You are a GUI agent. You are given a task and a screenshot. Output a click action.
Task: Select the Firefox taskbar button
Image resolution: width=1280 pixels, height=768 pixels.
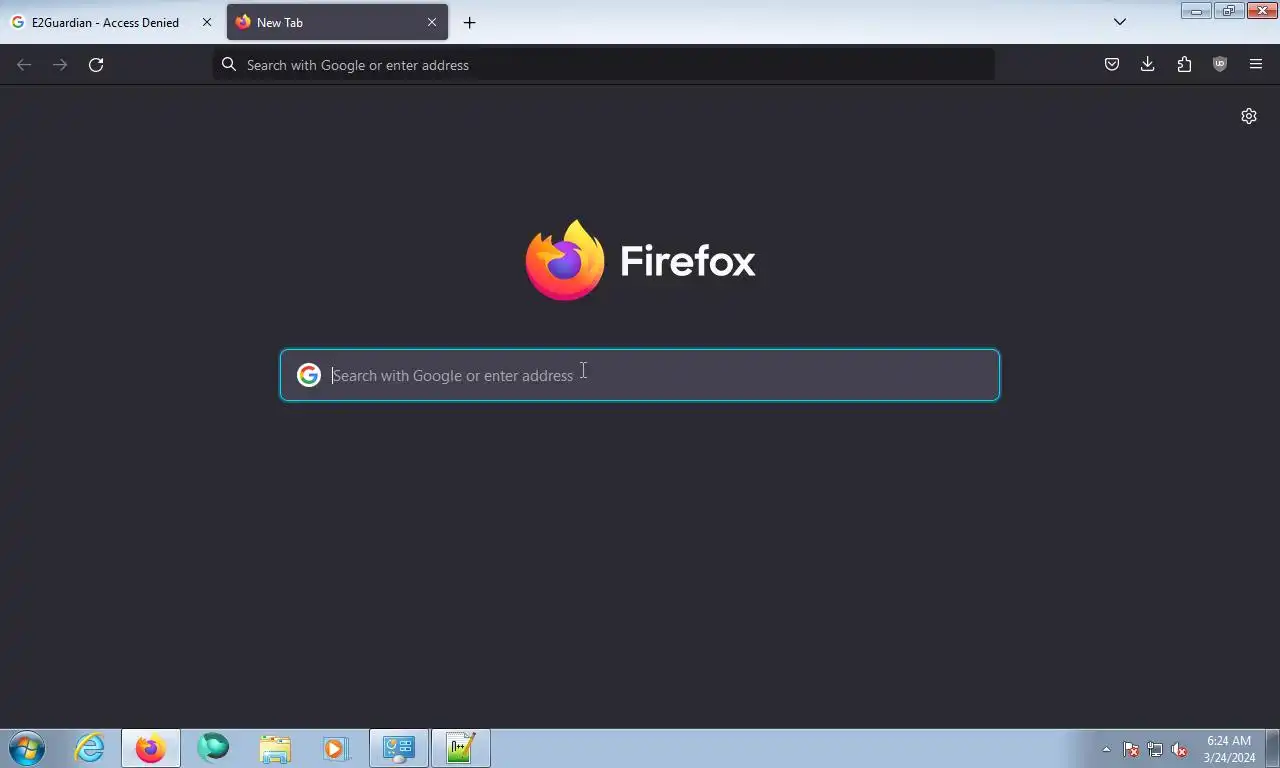click(x=151, y=748)
